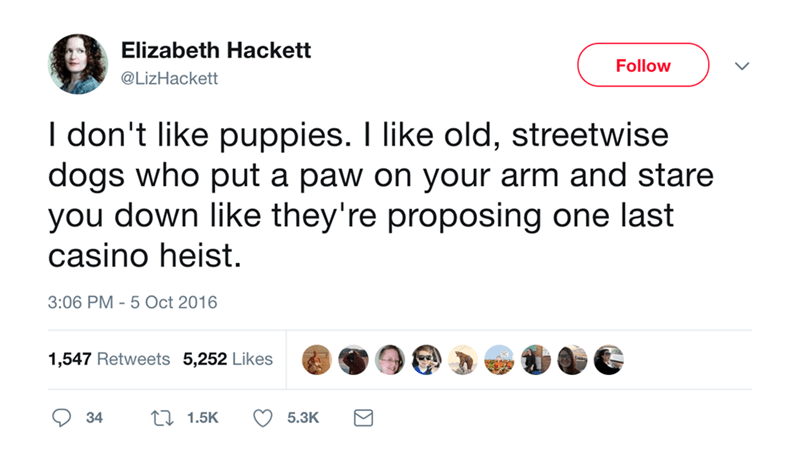800x463 pixels.
Task: Click the tweet text about old streetwise dogs
Action: pyautogui.click(x=381, y=195)
